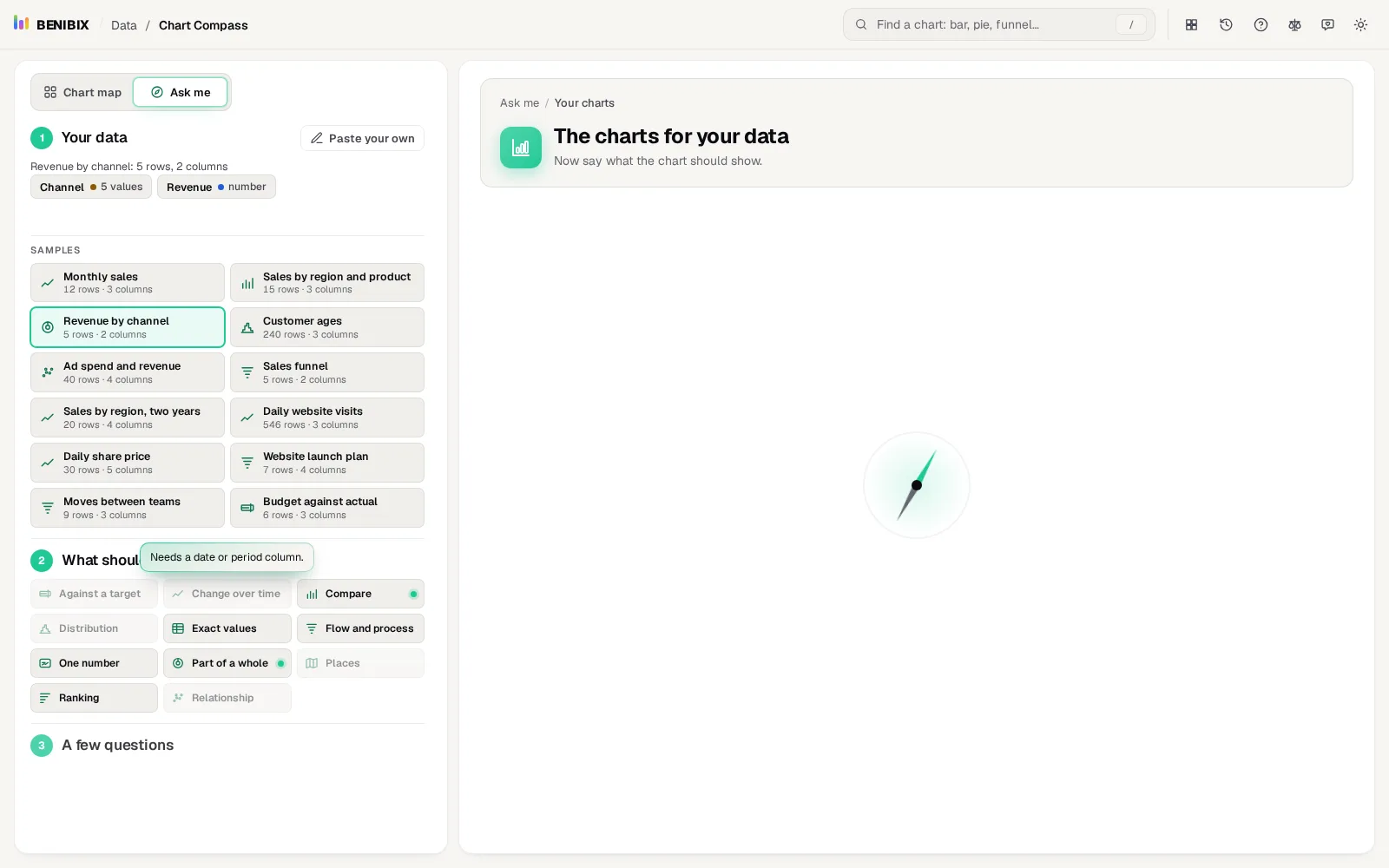Toggle the Ranking goal chip
Viewport: 1389px width, 868px height.
coord(94,698)
